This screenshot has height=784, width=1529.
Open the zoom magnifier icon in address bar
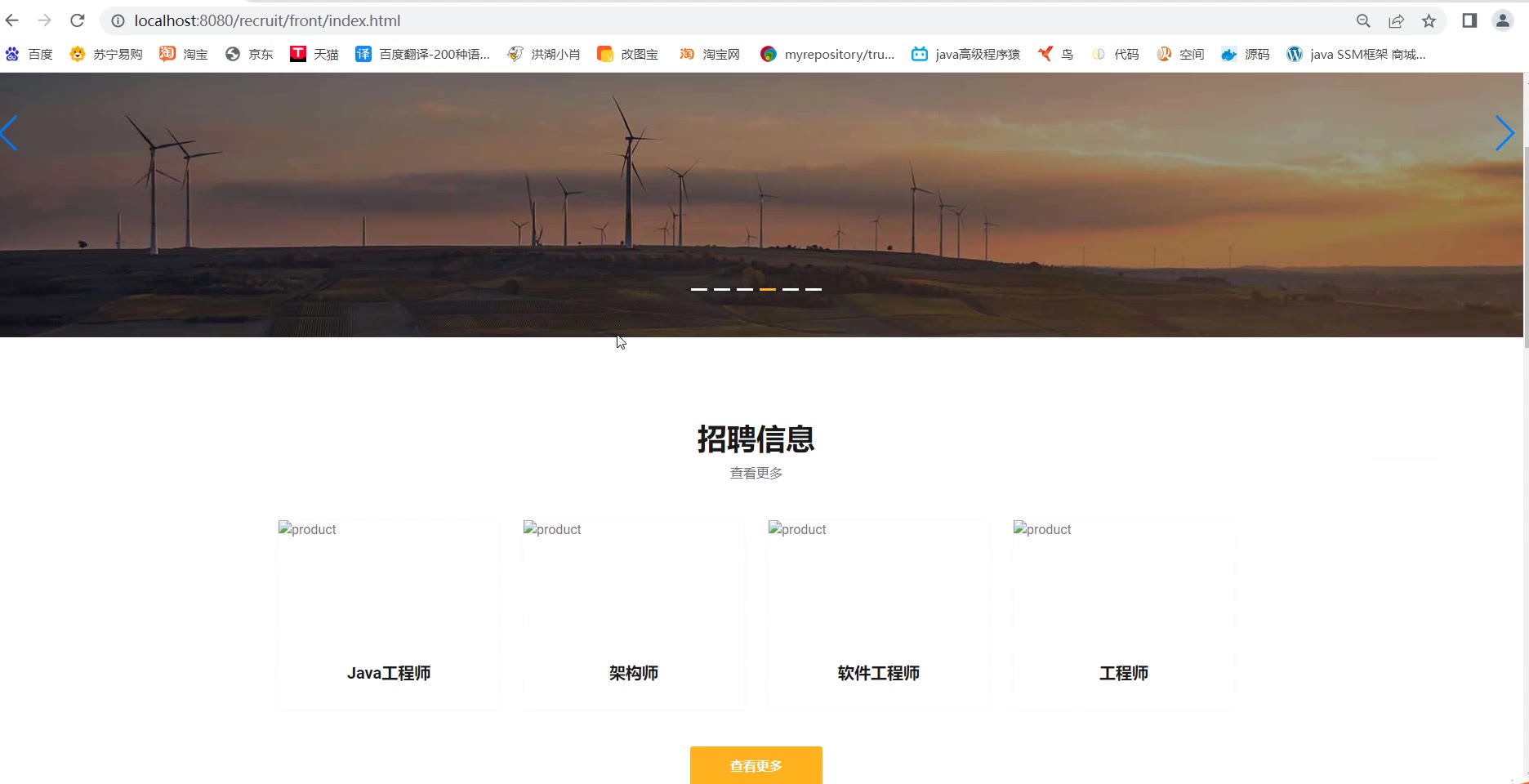[x=1363, y=21]
